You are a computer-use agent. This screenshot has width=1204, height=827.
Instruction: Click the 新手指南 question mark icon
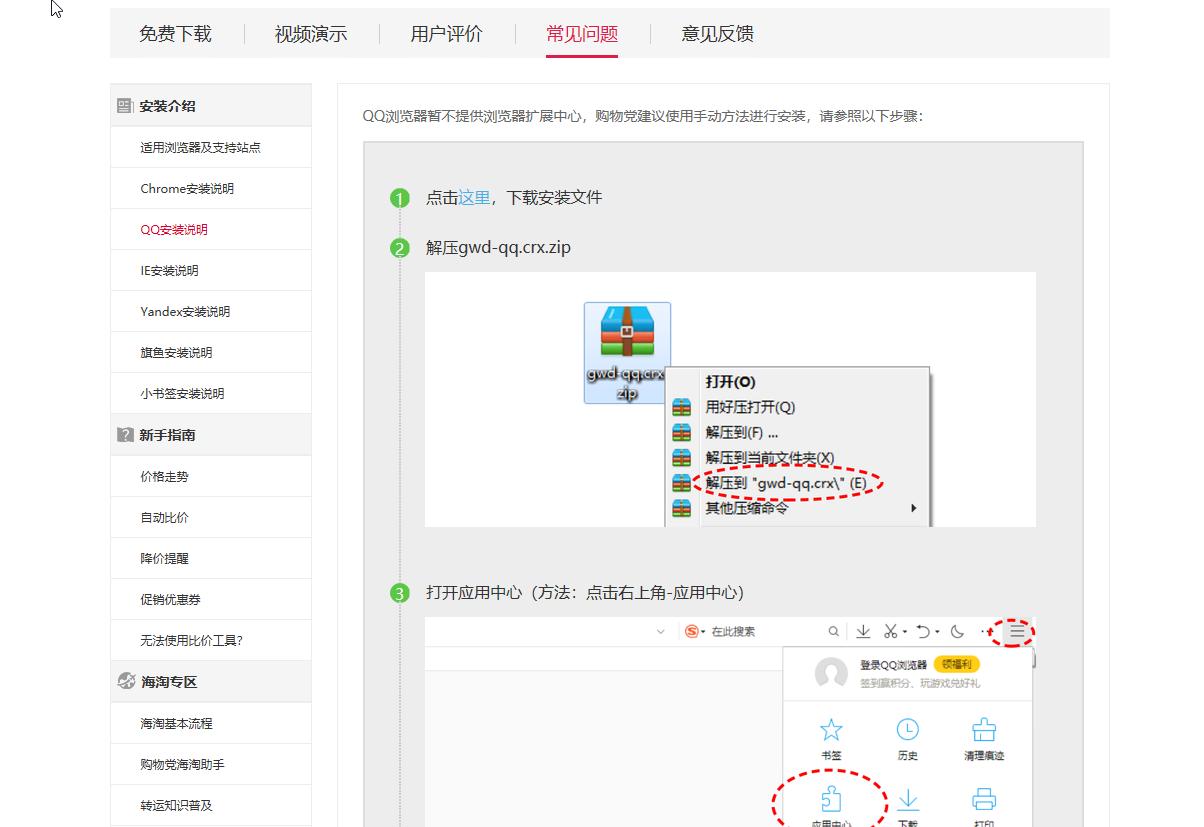[125, 435]
